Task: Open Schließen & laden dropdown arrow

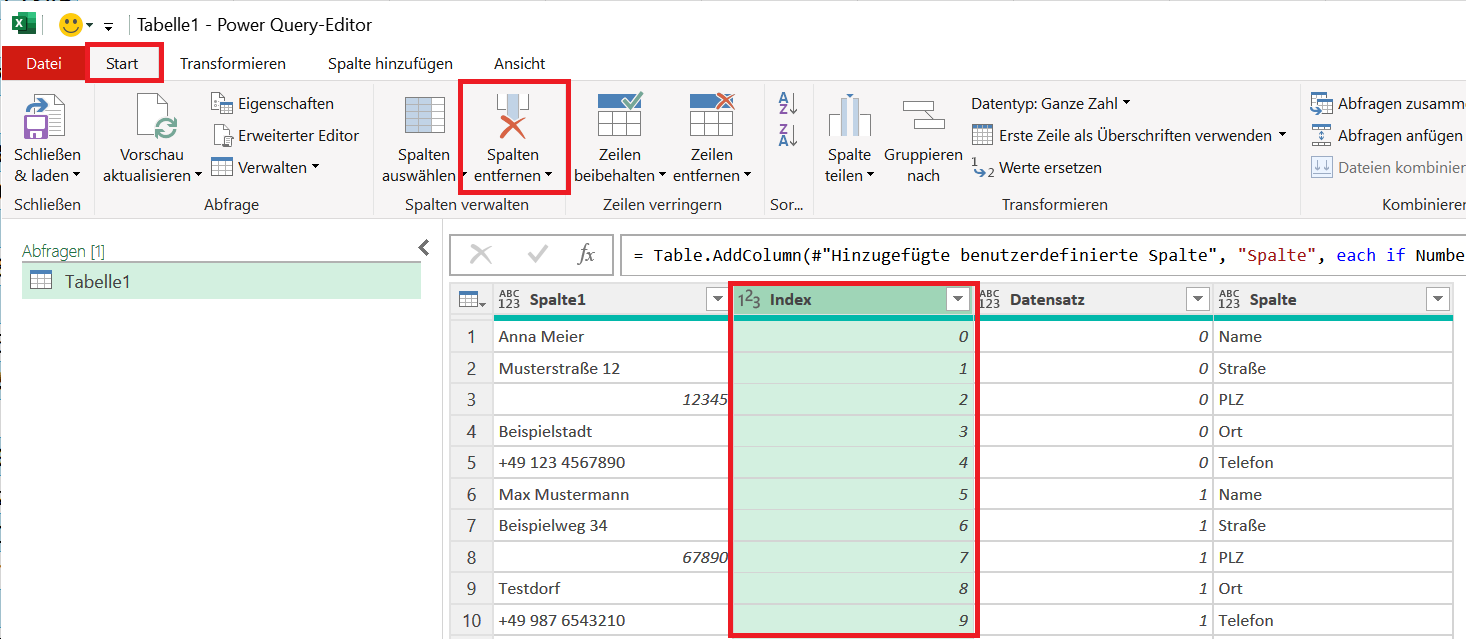Action: click(x=76, y=176)
